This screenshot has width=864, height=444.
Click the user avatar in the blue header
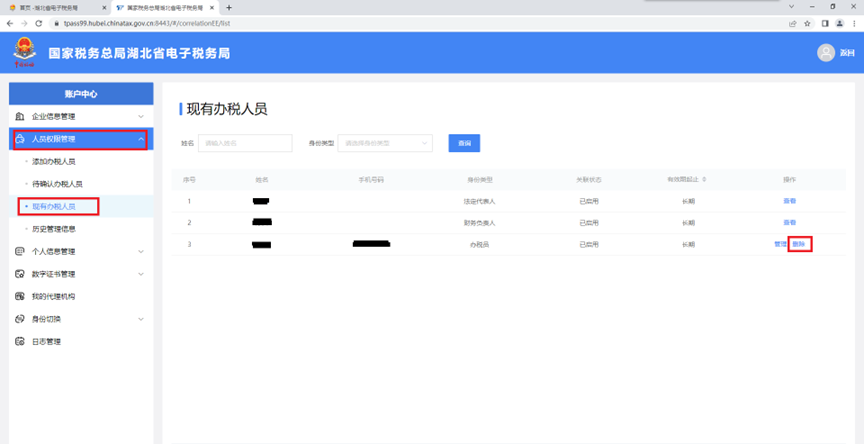(826, 53)
